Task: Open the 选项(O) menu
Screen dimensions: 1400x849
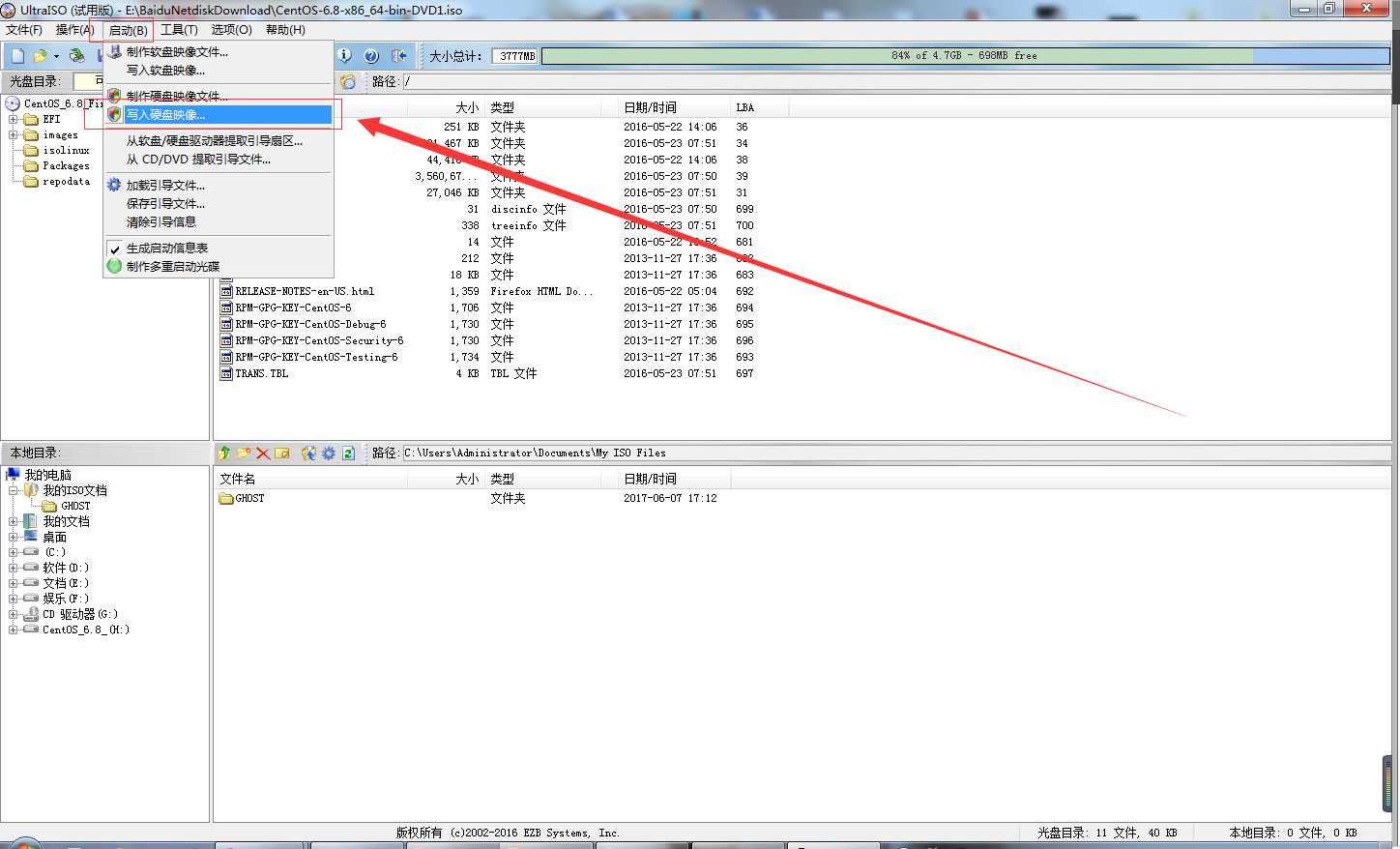Action: coord(232,30)
